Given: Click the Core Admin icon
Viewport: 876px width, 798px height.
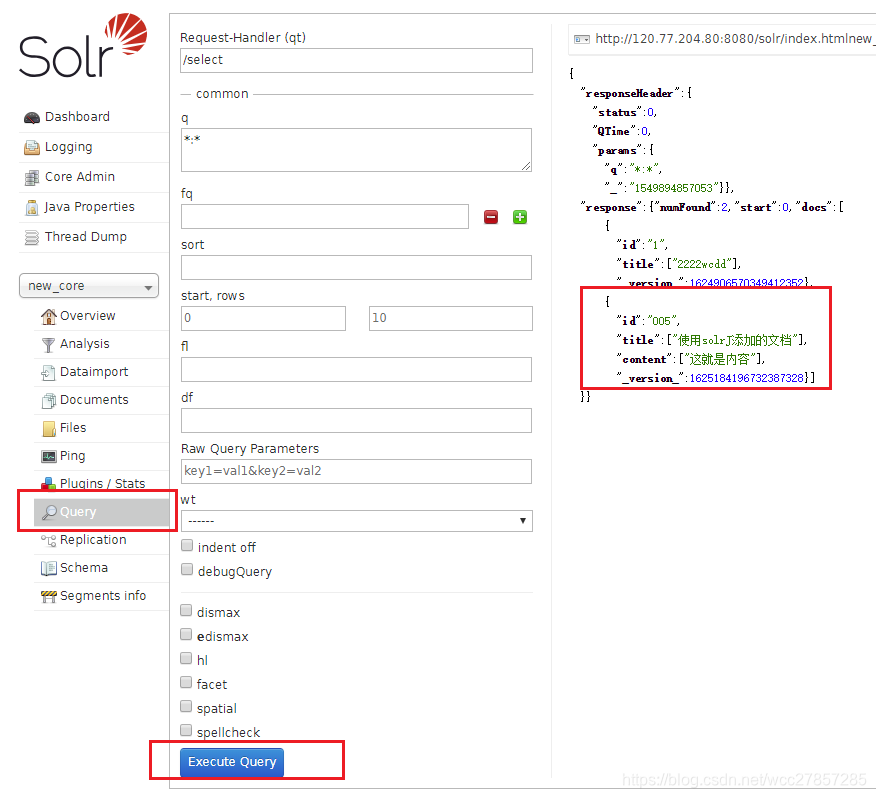Looking at the screenshot, I should point(32,178).
